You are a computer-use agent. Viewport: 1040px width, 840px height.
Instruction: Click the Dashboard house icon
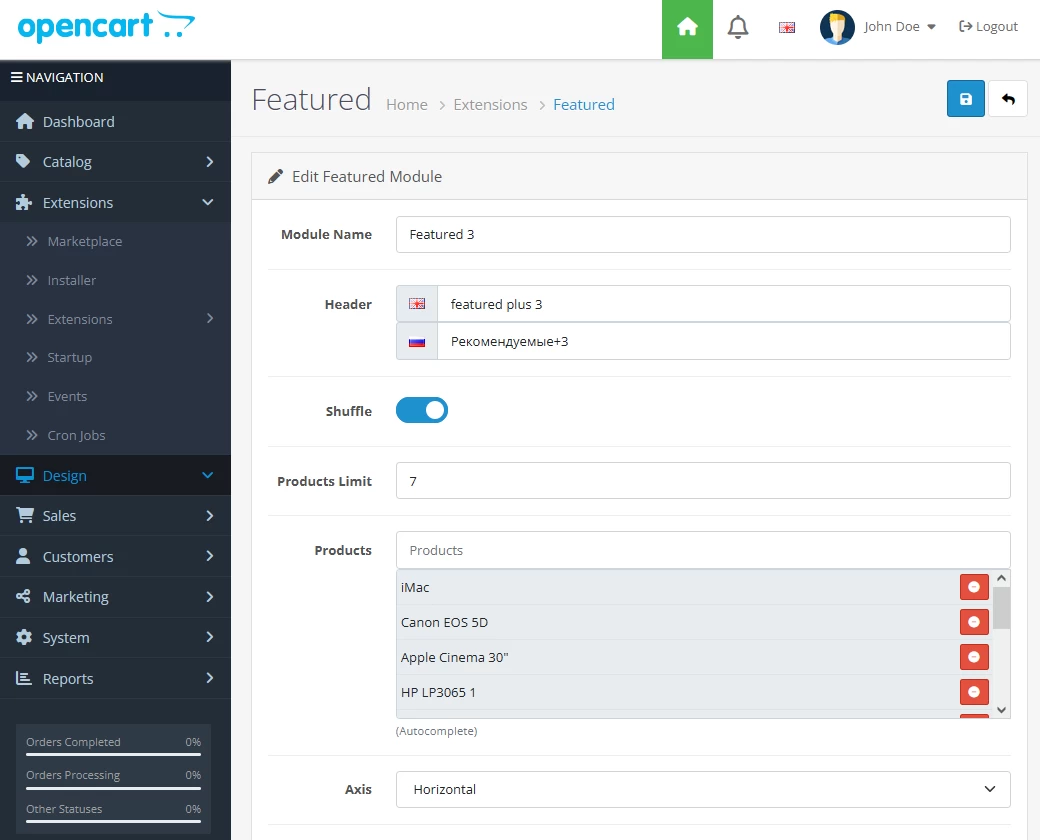tap(25, 121)
